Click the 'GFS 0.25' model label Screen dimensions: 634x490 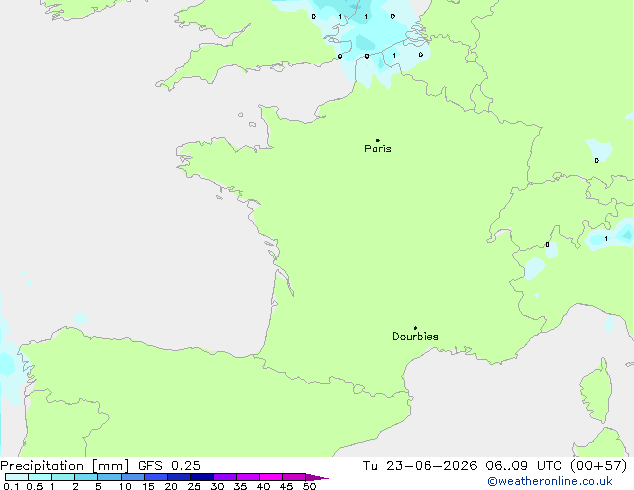[169, 466]
